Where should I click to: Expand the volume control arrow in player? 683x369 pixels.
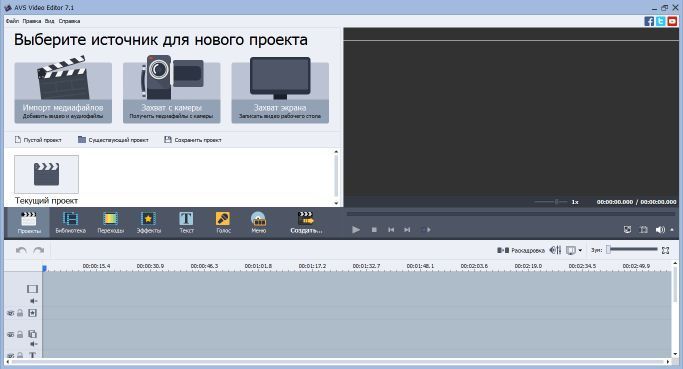672,230
